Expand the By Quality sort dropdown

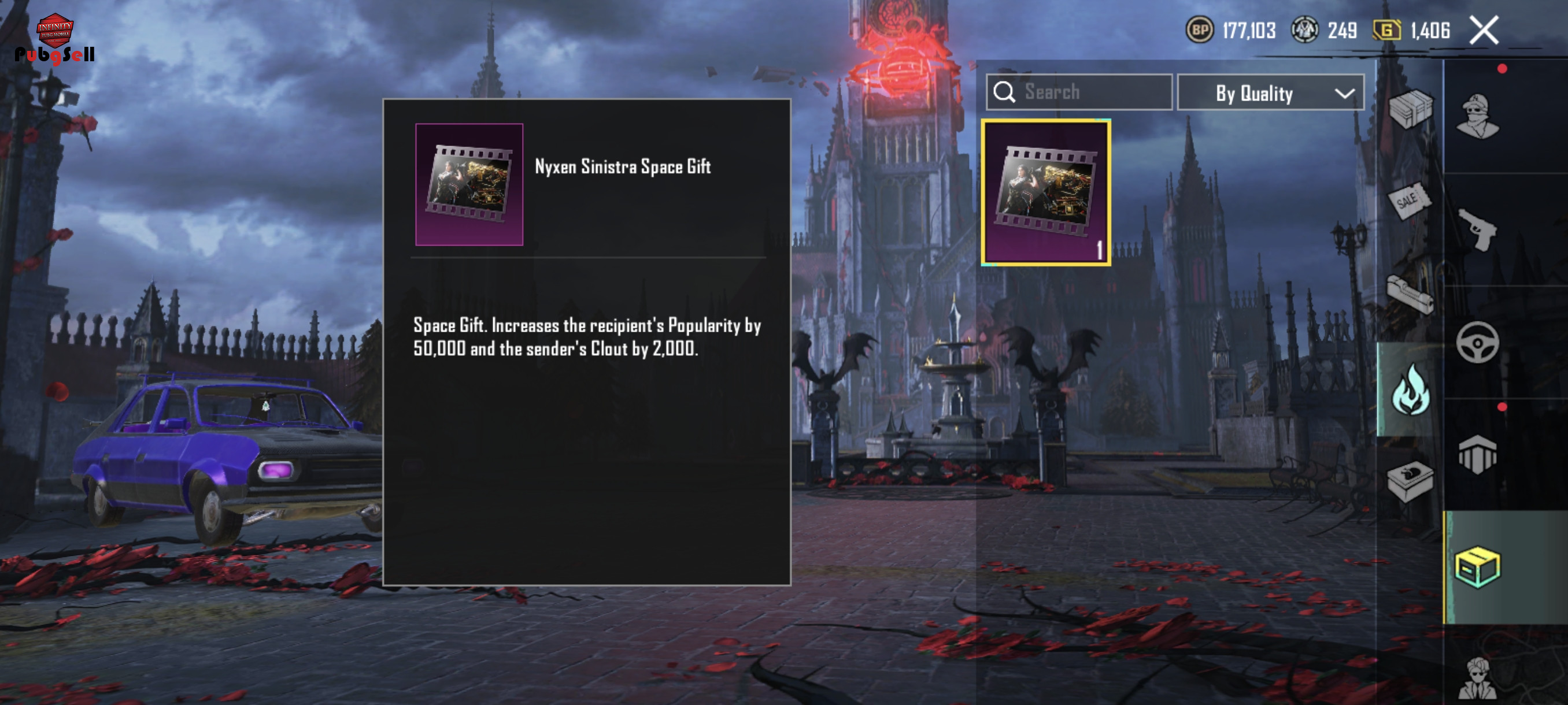pyautogui.click(x=1270, y=93)
